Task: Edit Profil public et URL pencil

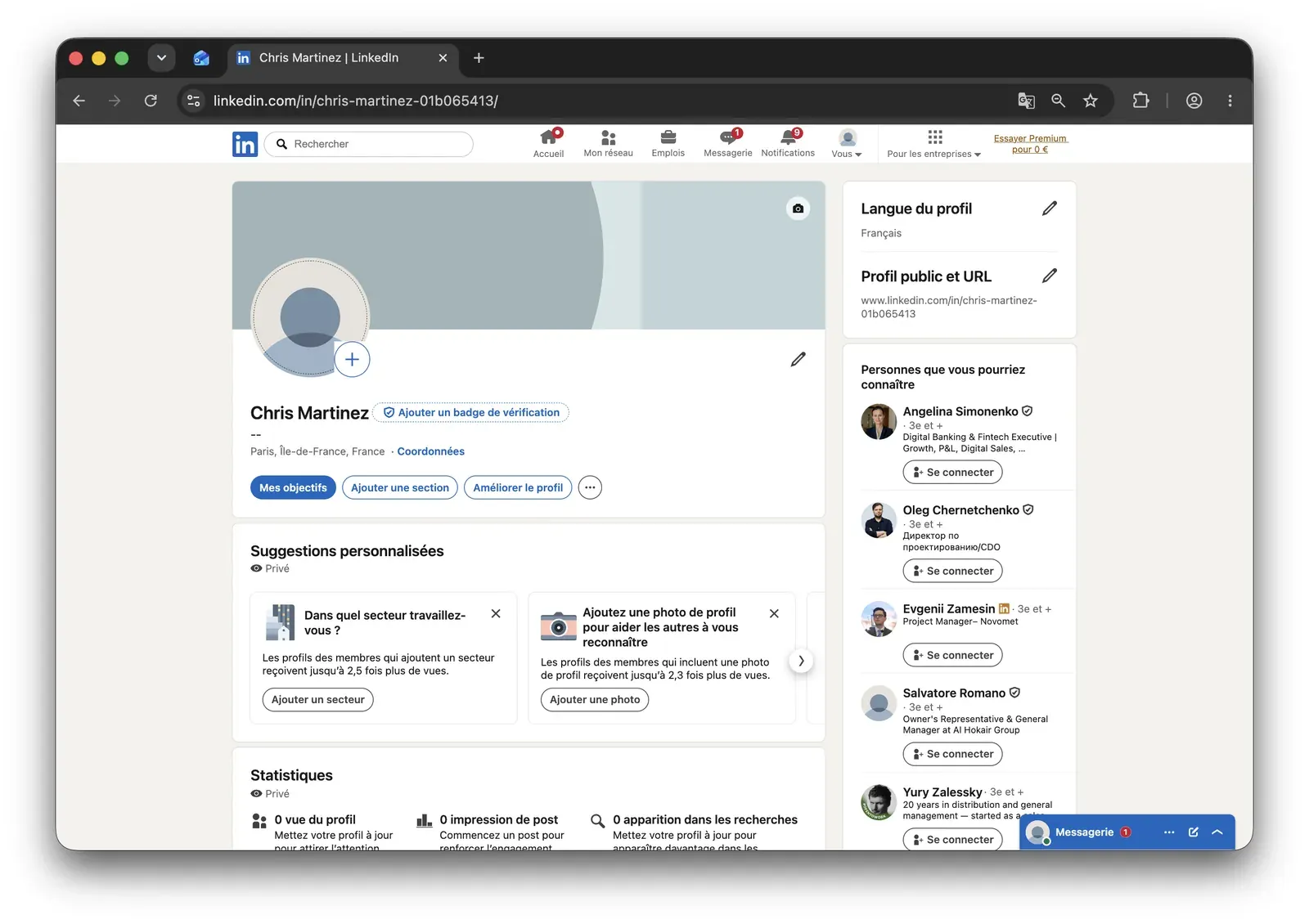Action: click(1050, 276)
